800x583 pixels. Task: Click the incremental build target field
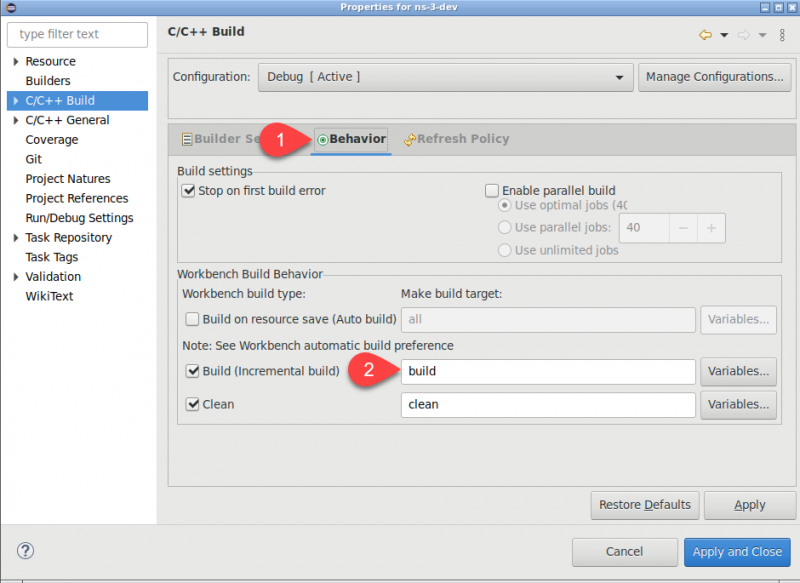click(x=548, y=371)
